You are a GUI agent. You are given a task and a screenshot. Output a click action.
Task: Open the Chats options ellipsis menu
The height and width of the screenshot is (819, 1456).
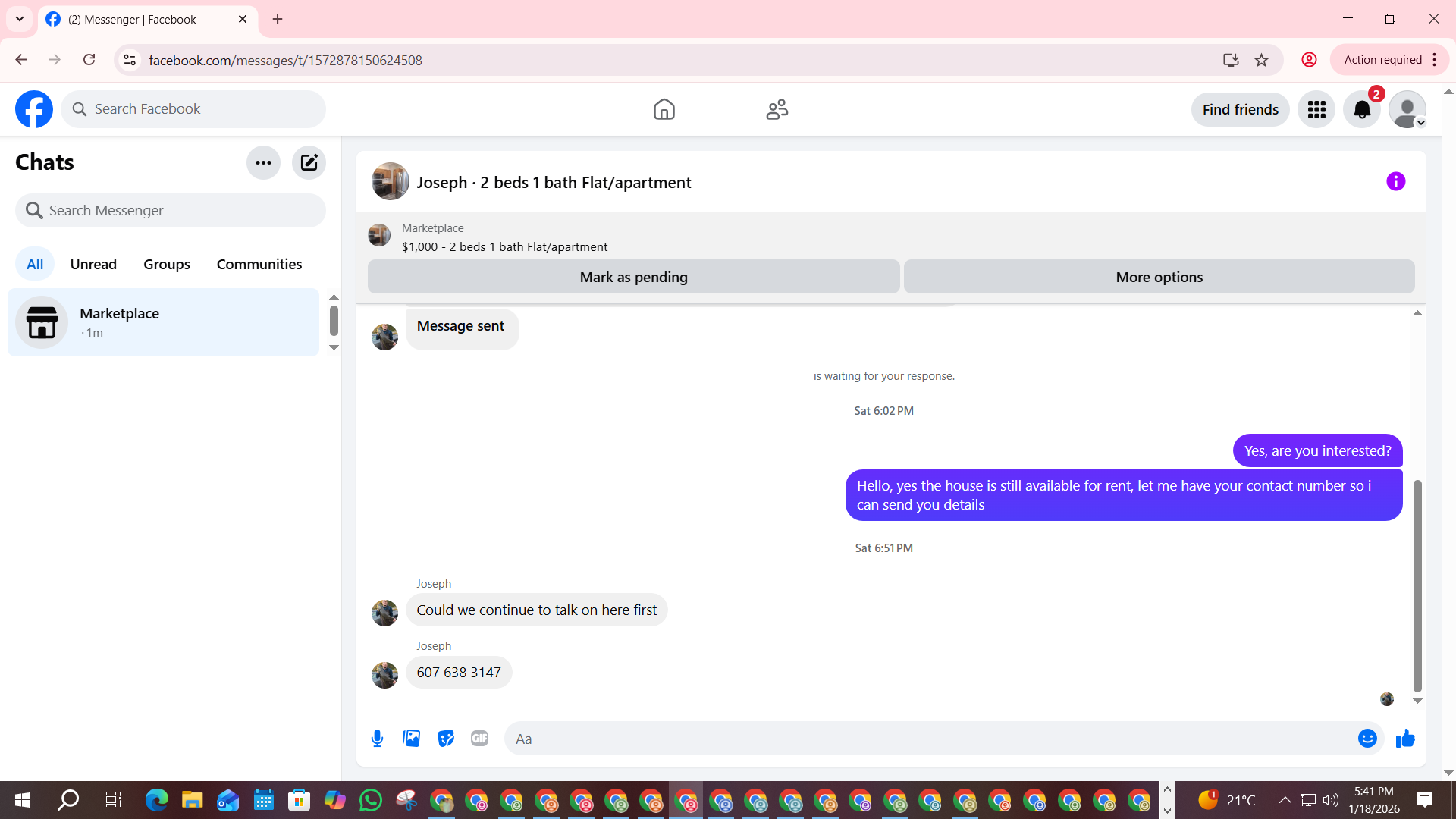(263, 162)
